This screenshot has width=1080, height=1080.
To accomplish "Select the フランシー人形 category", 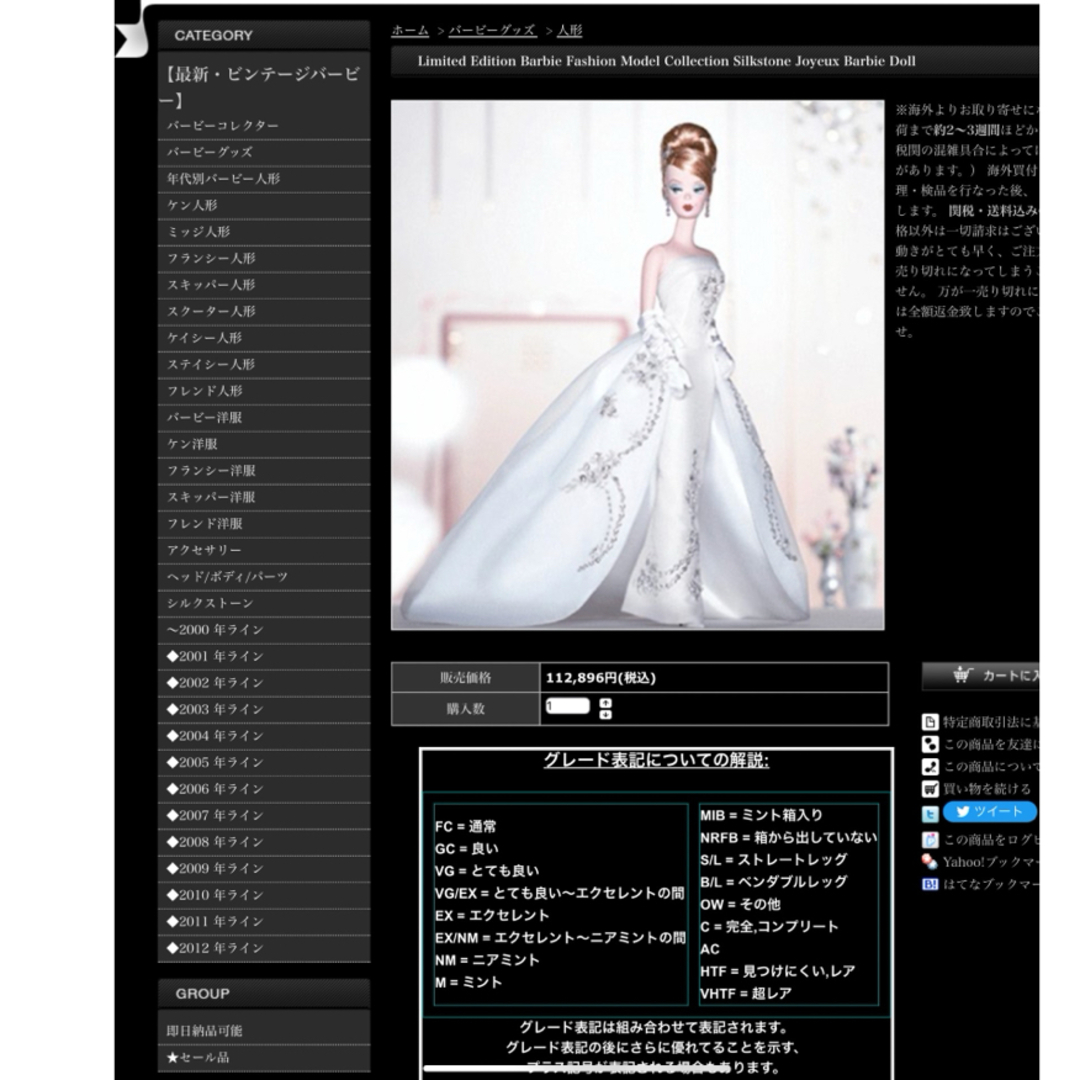I will [x=264, y=258].
